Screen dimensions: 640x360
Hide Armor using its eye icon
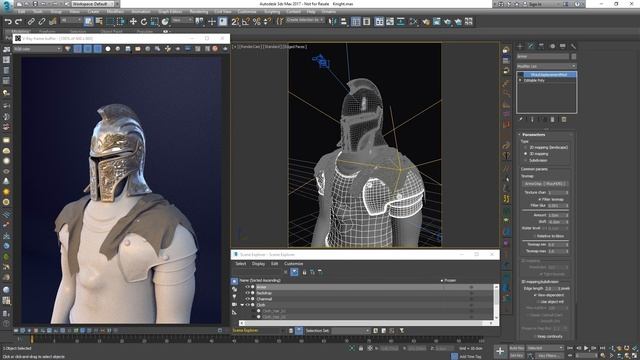pos(247,287)
